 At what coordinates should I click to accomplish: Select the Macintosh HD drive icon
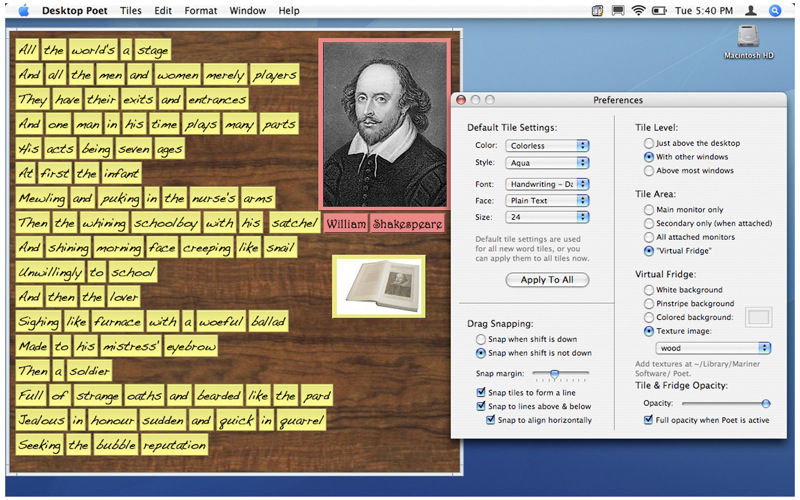(x=748, y=43)
